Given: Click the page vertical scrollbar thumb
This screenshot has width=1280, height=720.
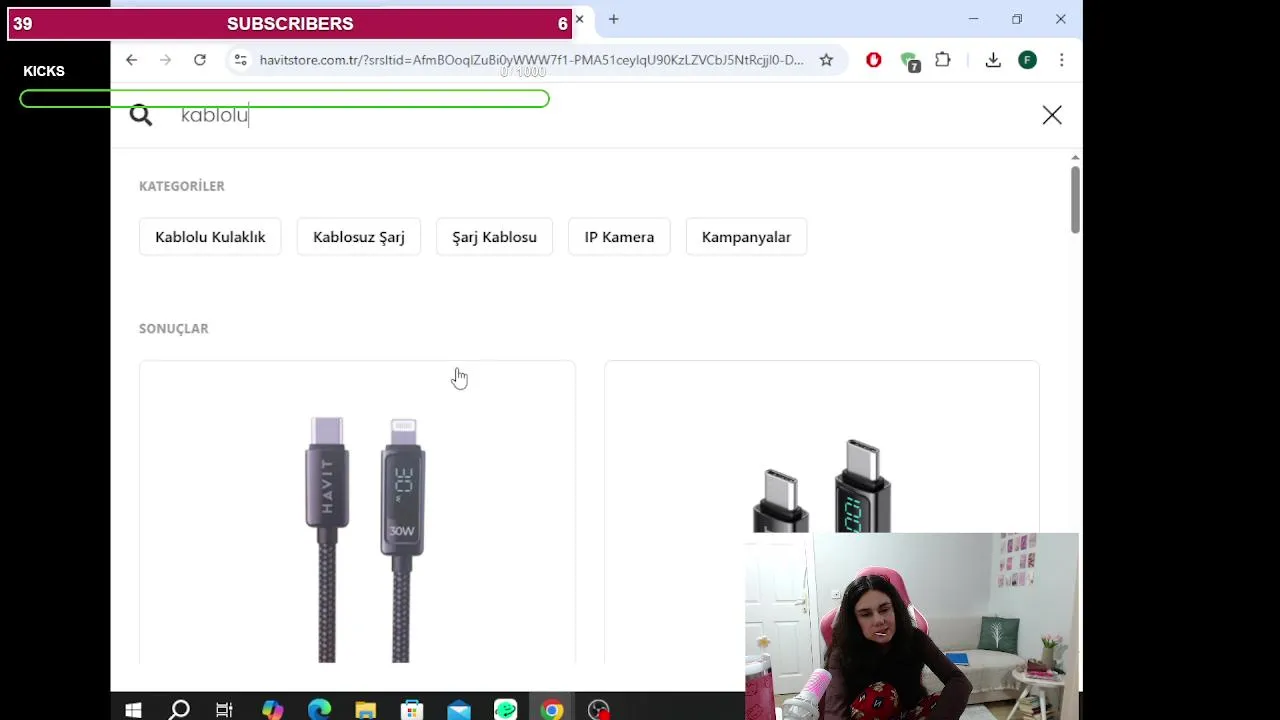Looking at the screenshot, I should [1075, 200].
